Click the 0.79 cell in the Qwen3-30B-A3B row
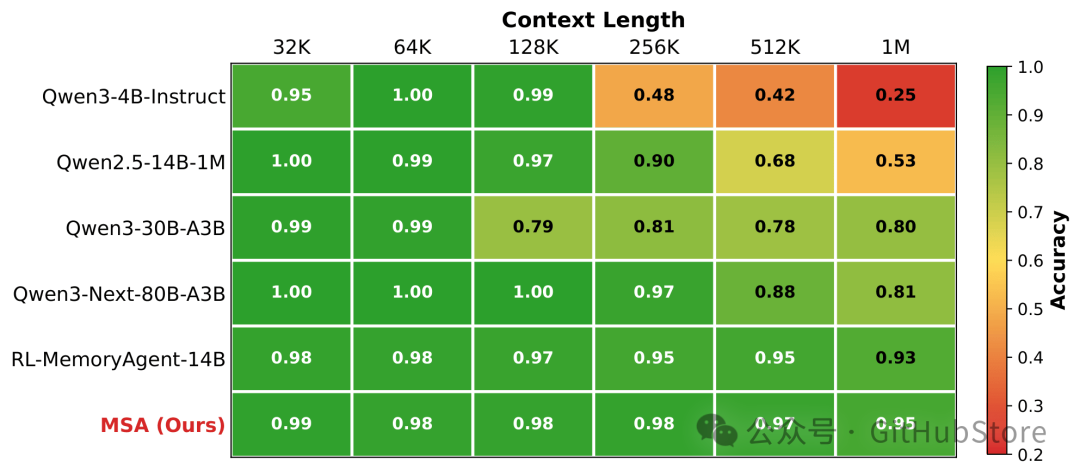 coord(533,227)
